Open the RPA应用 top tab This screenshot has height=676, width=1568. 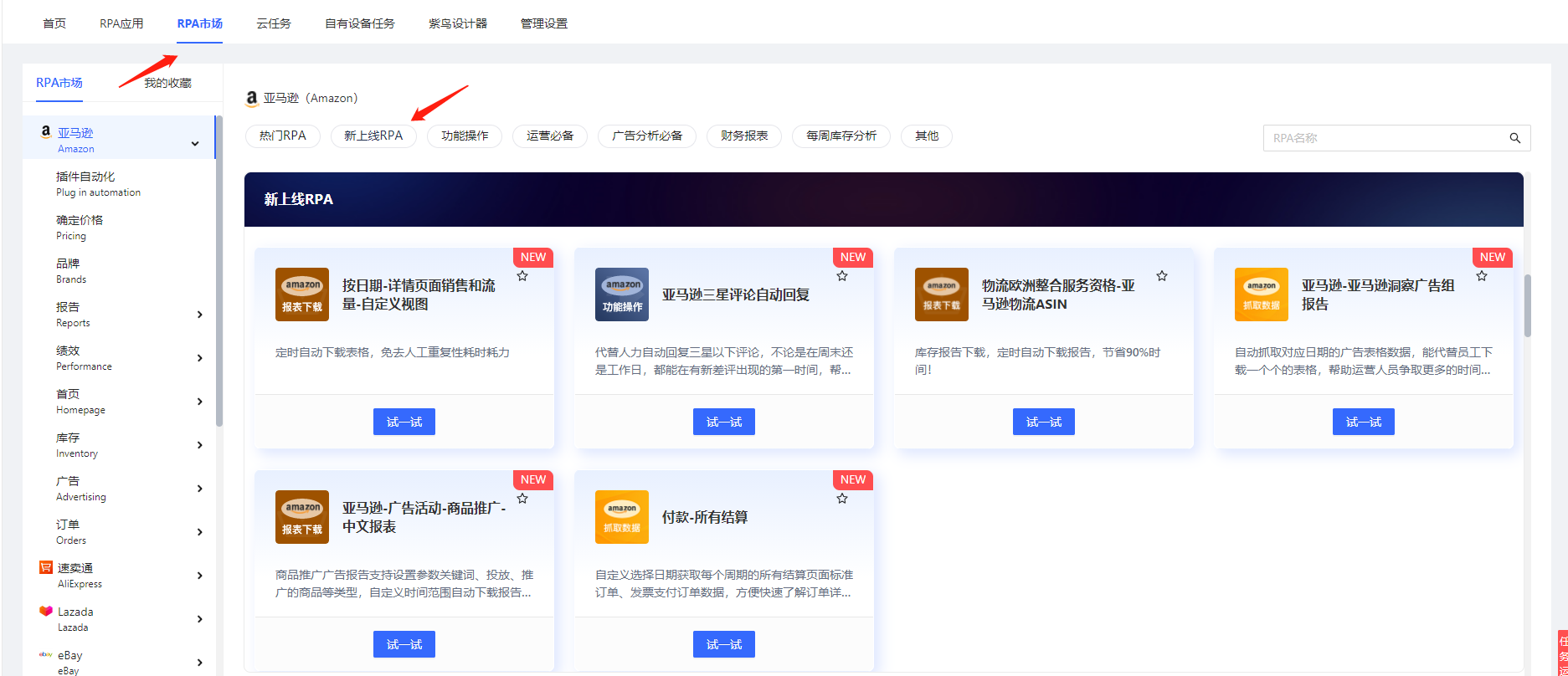pyautogui.click(x=121, y=23)
